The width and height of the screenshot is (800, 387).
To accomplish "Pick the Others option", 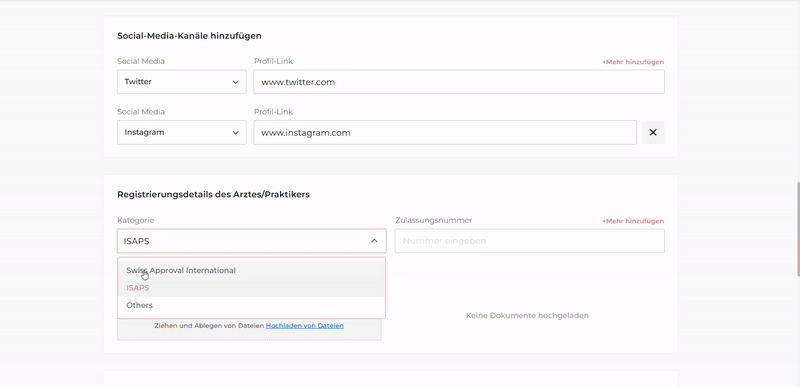I will point(252,305).
